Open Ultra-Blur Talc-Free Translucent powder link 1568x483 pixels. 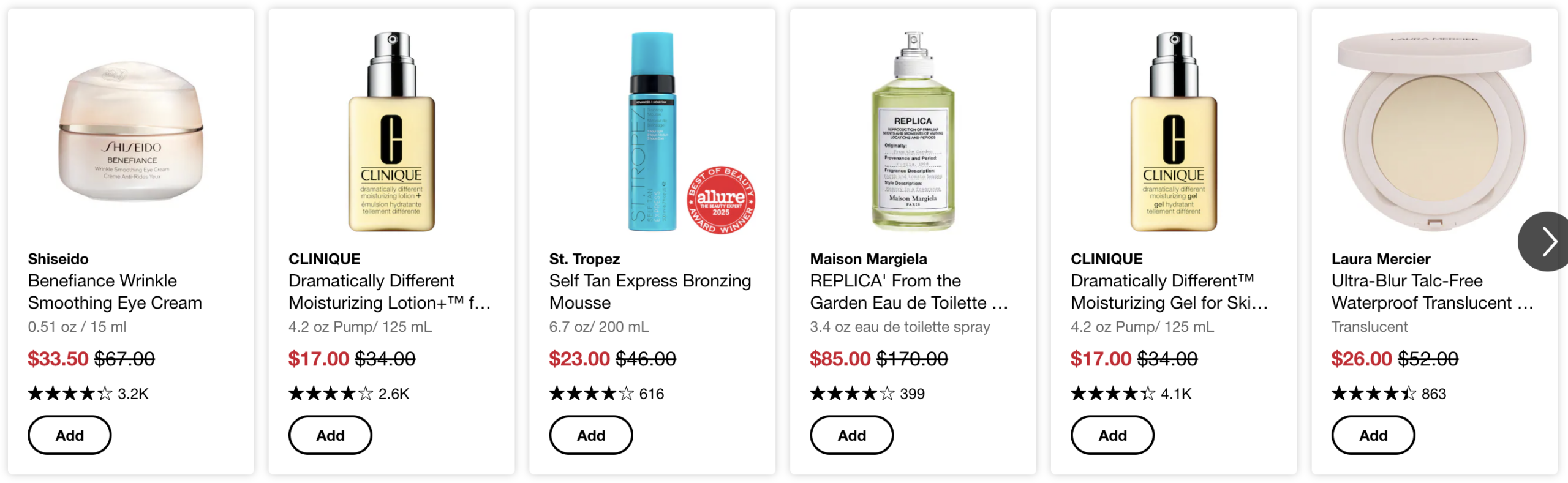pos(1431,291)
